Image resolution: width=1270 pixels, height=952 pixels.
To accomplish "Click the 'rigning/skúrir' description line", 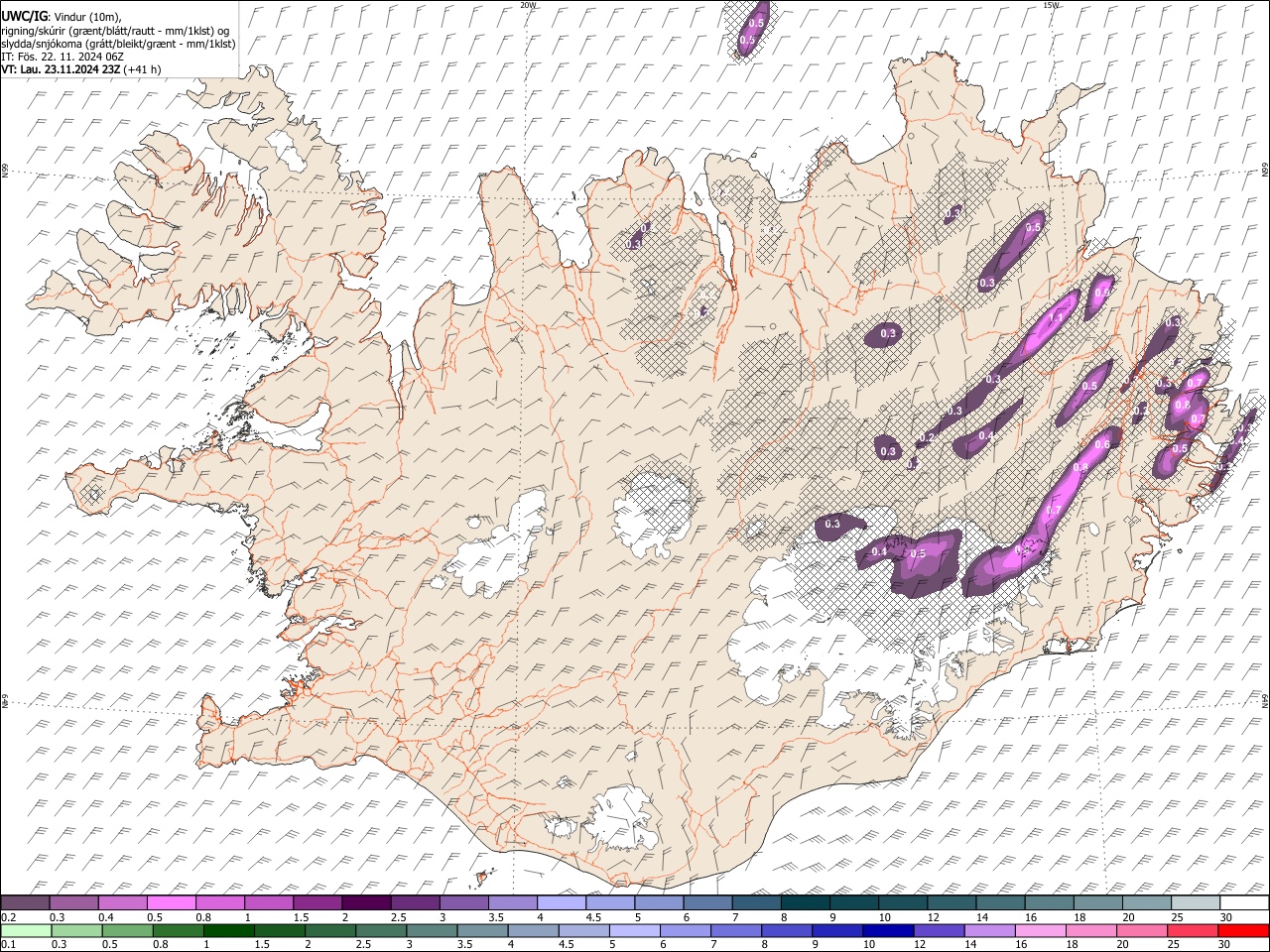I will (115, 31).
